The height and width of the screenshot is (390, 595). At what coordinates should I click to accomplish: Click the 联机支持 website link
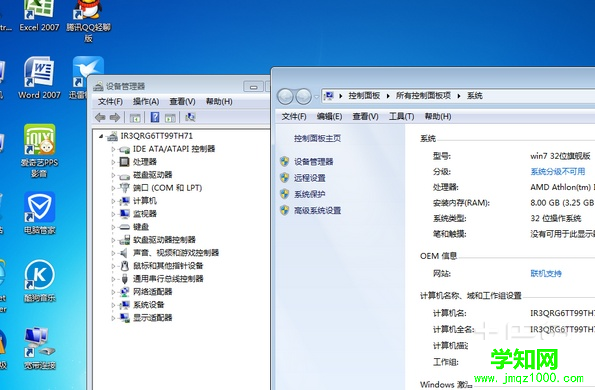tap(546, 273)
